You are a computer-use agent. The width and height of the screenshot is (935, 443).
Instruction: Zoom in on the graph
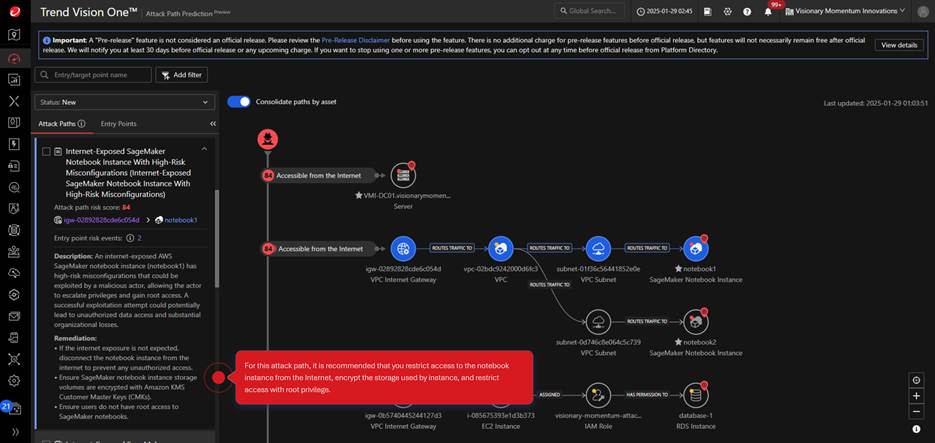coord(917,396)
